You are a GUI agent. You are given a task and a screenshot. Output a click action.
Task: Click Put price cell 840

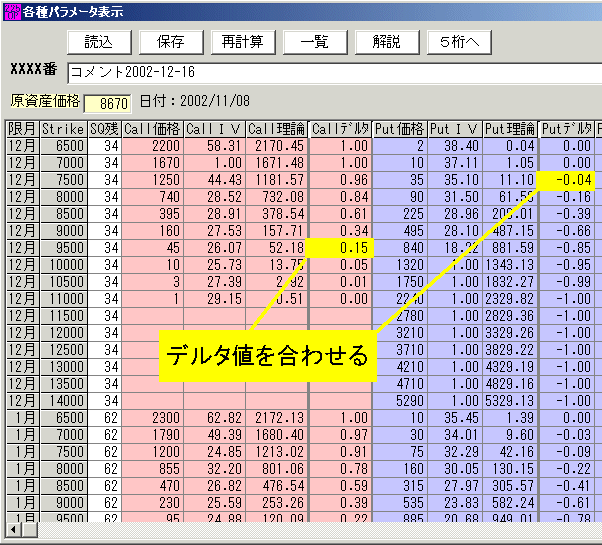400,248
